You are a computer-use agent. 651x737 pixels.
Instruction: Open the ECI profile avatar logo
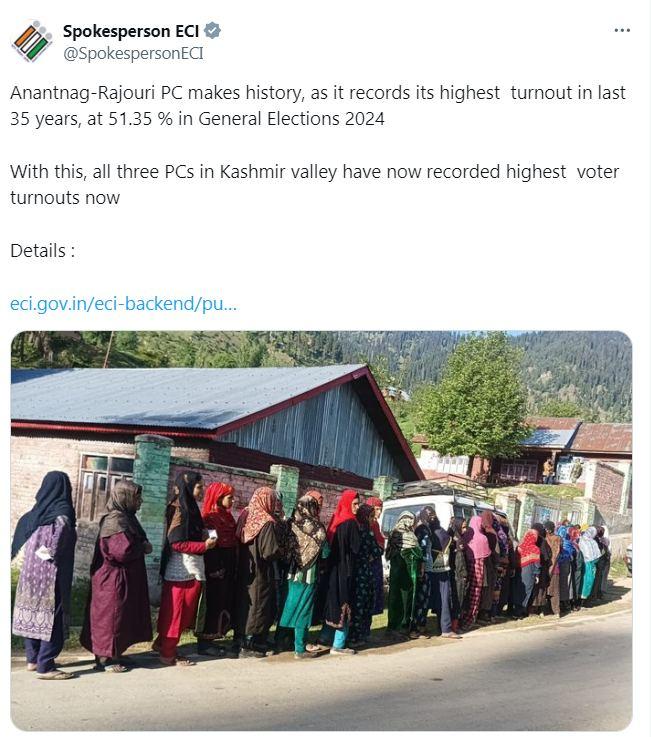tap(31, 41)
